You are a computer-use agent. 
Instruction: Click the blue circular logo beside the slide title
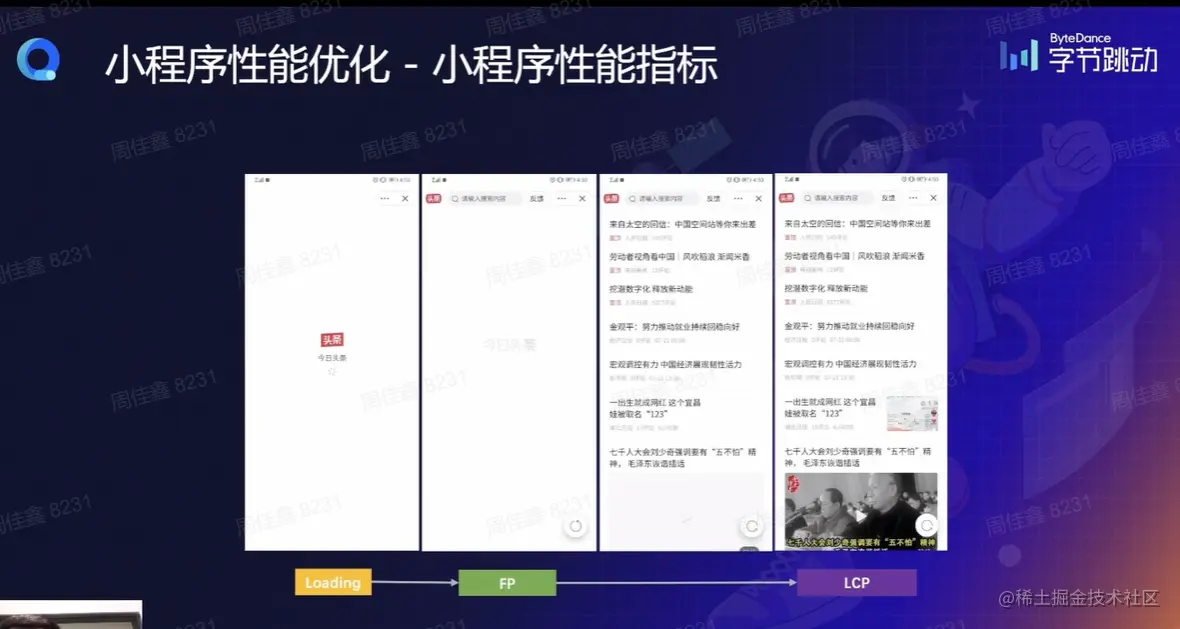tap(38, 59)
